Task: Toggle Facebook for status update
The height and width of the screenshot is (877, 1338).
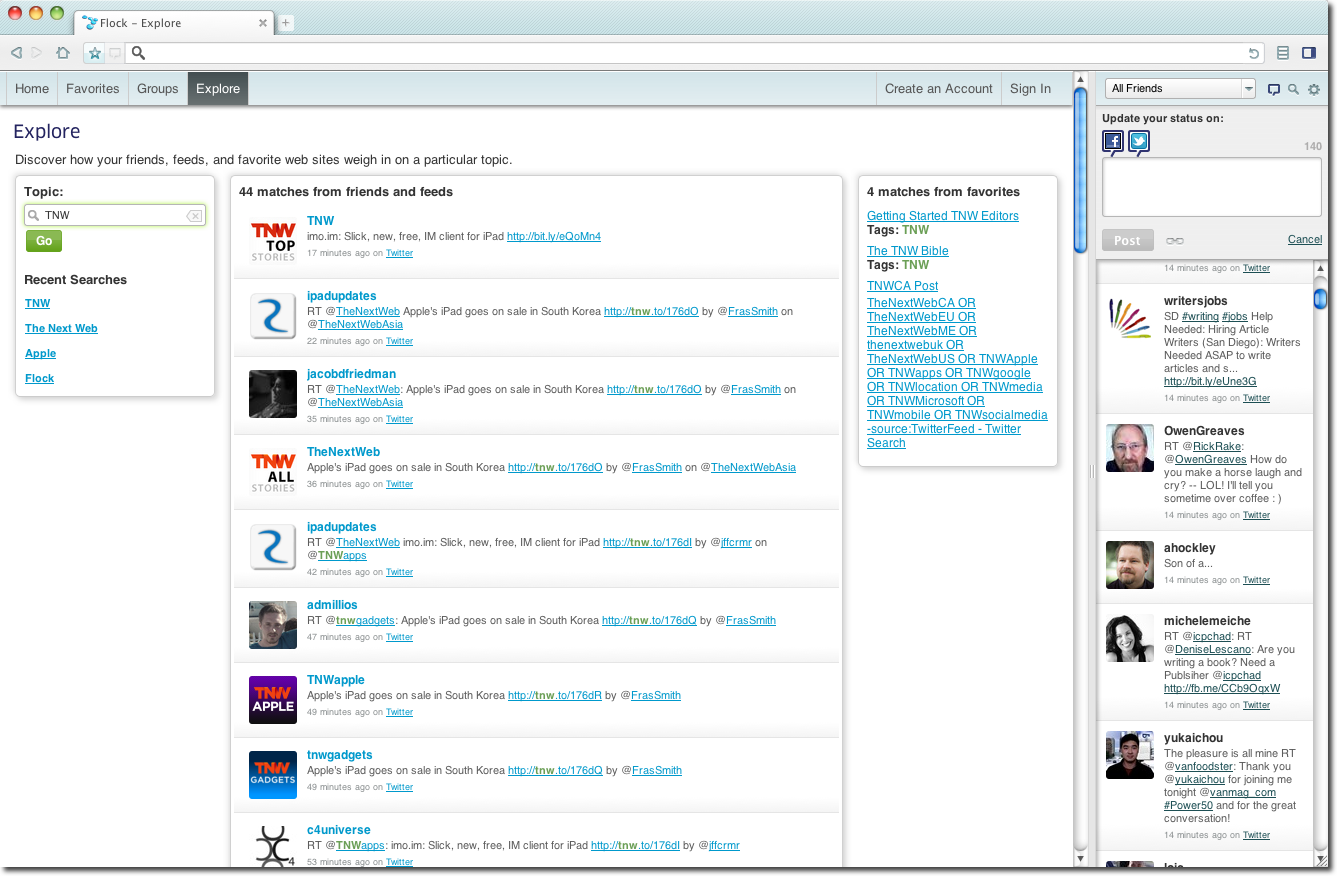Action: pos(1113,142)
